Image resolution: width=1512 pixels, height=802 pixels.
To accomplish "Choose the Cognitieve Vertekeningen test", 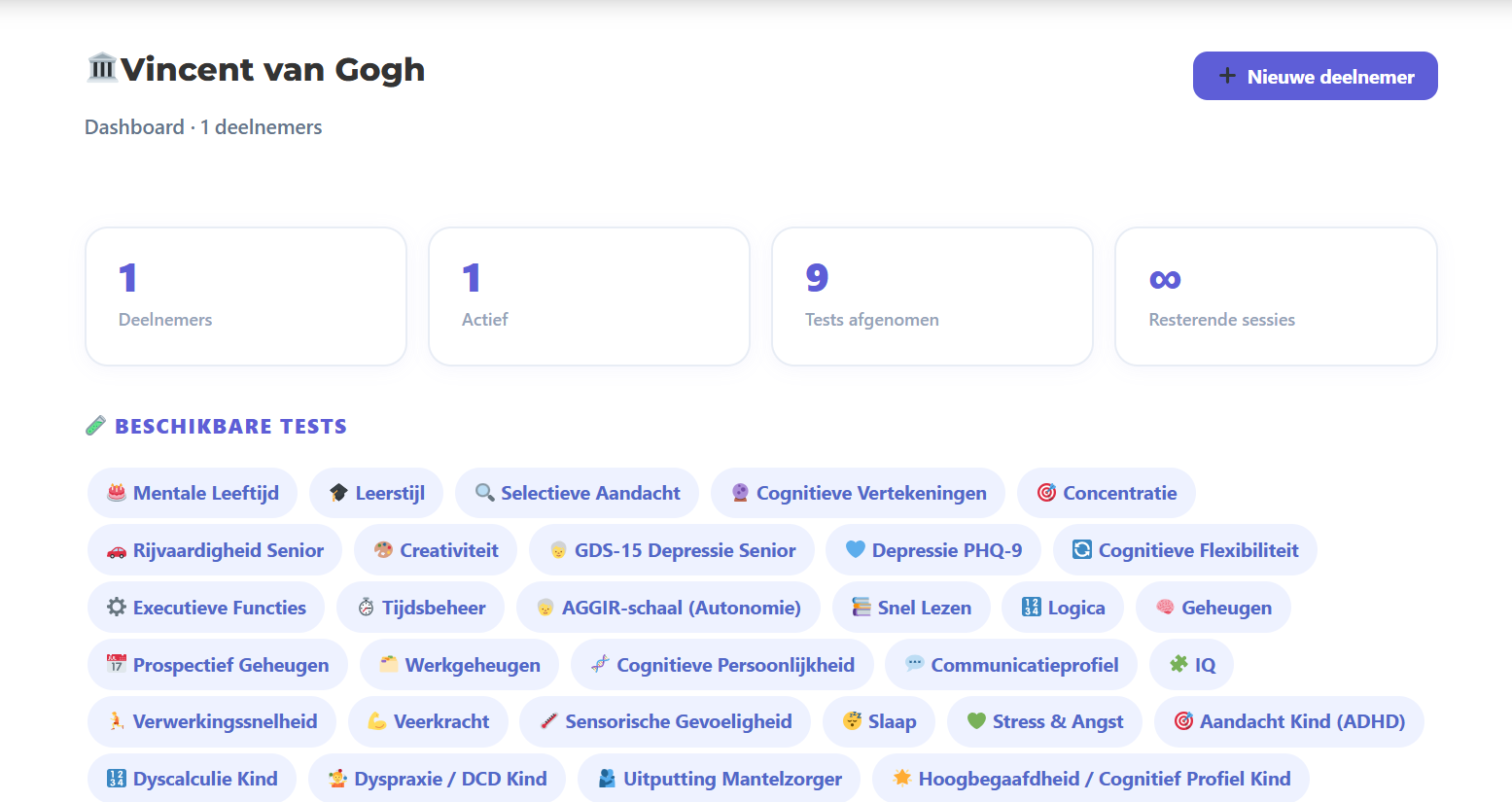I will [x=858, y=493].
